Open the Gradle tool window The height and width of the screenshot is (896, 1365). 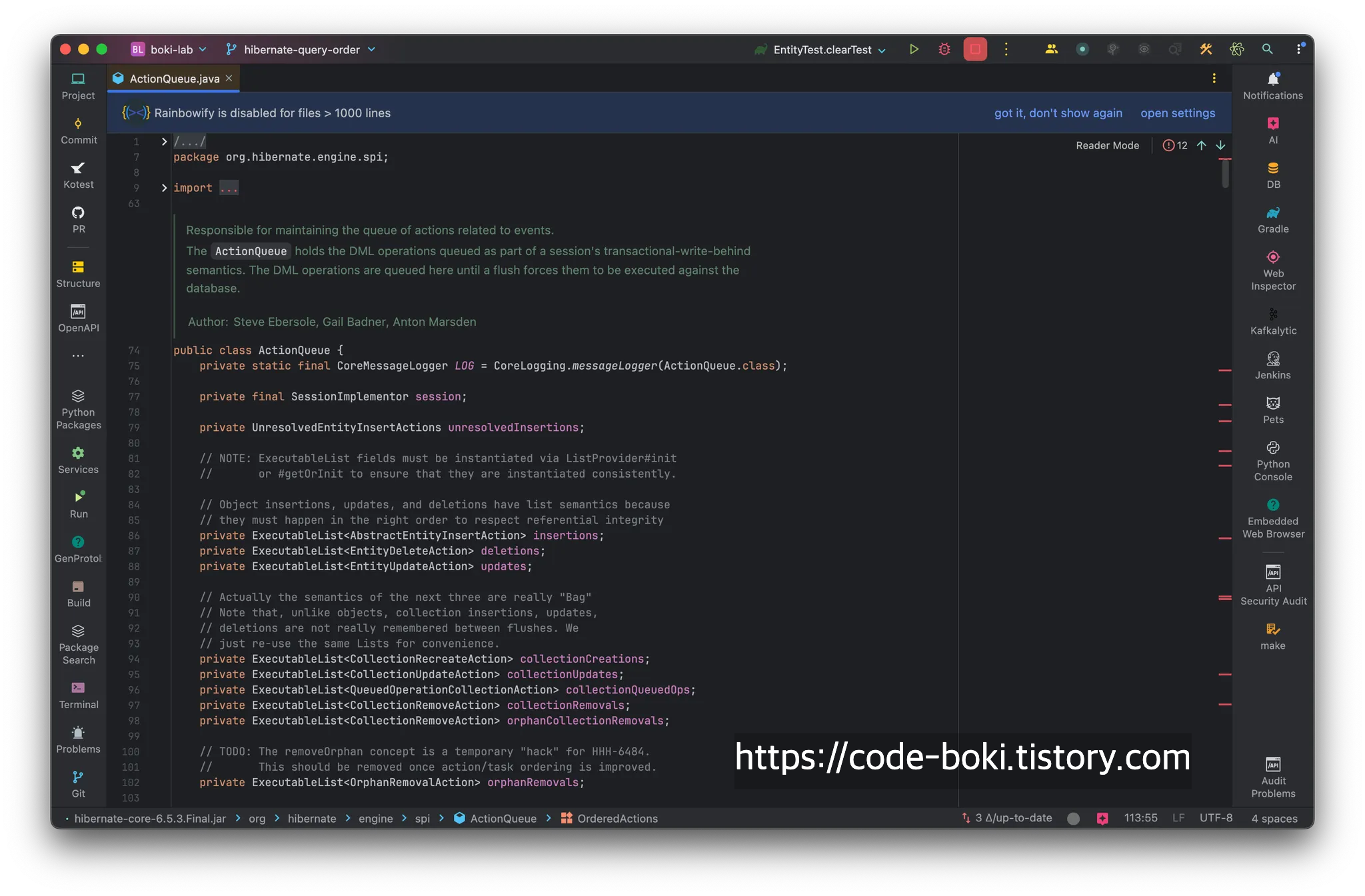click(x=1272, y=220)
